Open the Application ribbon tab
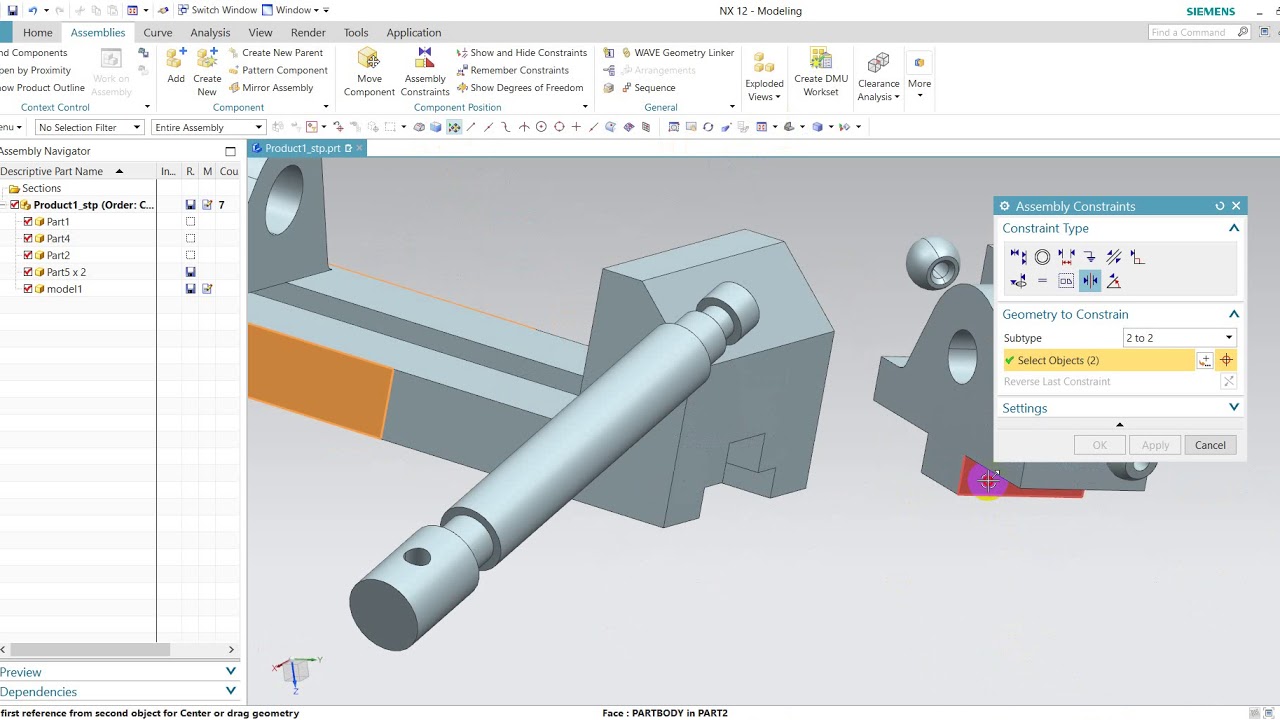Viewport: 1280px width, 720px height. tap(413, 32)
